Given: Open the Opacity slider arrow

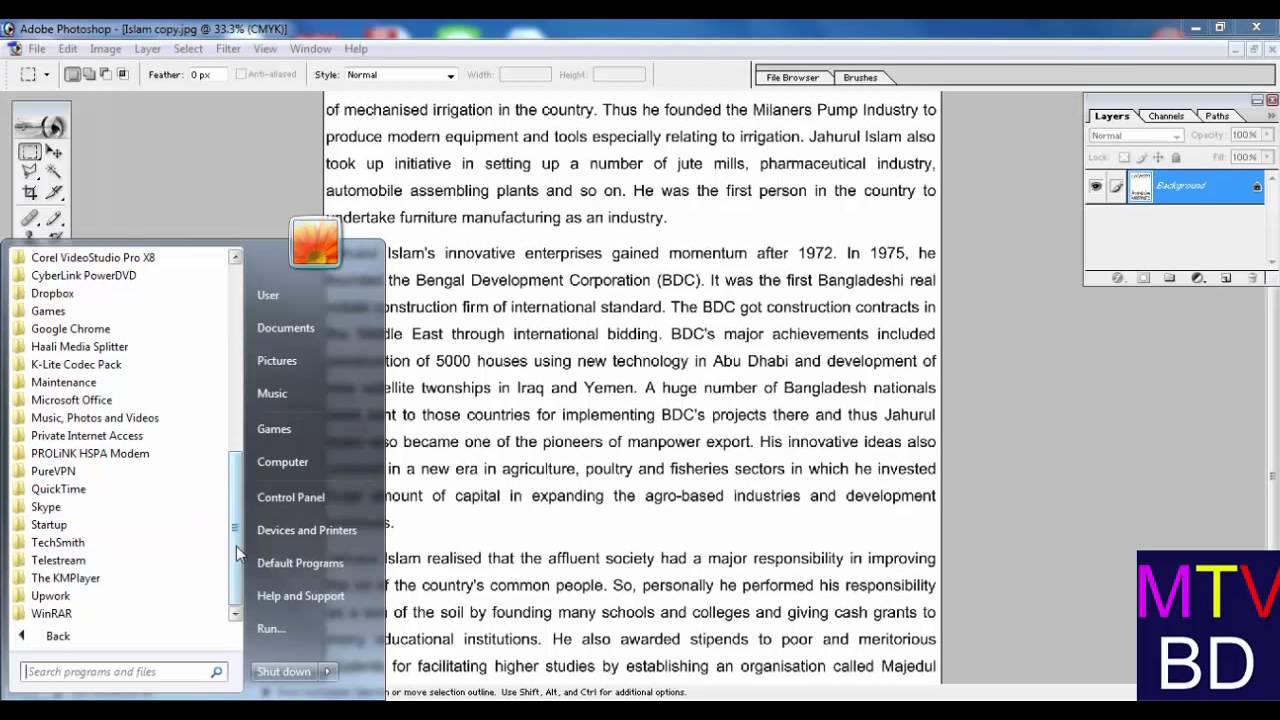Looking at the screenshot, I should click(x=1266, y=135).
